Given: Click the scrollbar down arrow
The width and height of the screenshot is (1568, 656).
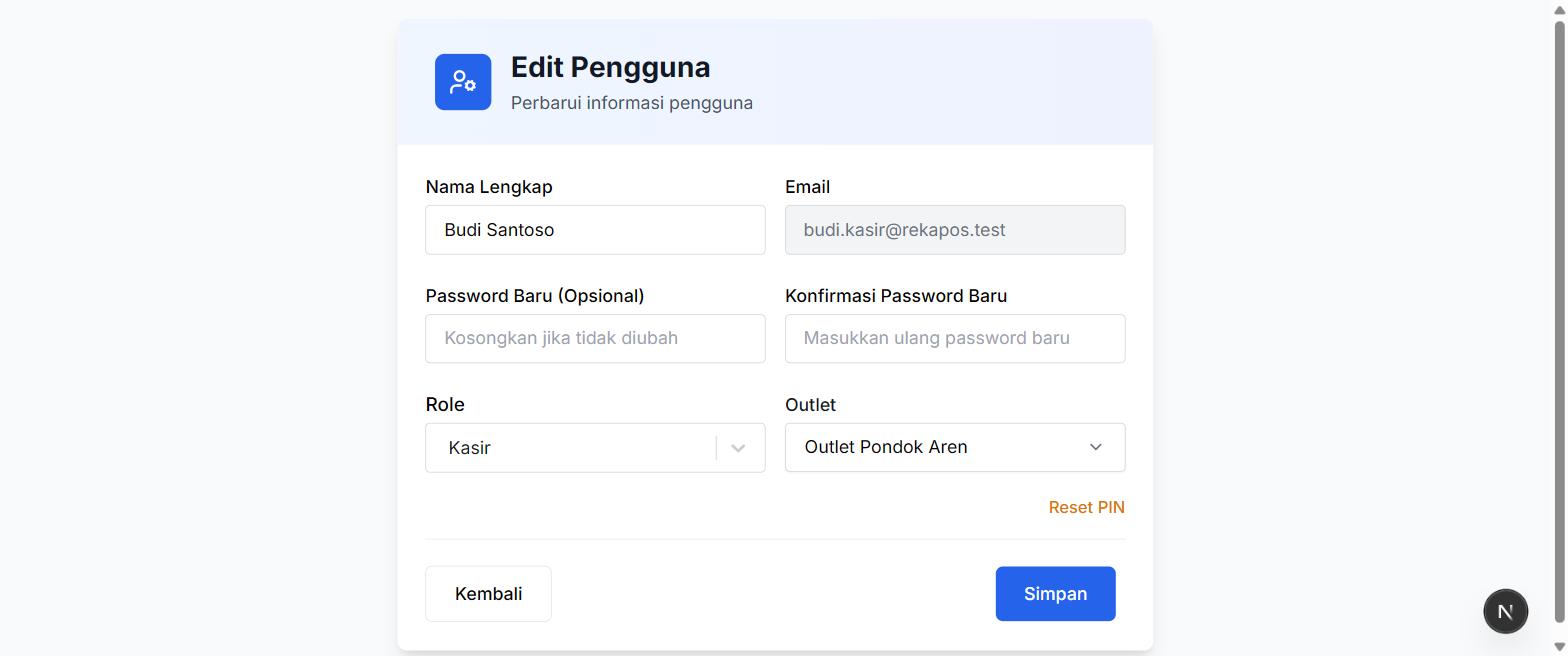Looking at the screenshot, I should (1559, 647).
